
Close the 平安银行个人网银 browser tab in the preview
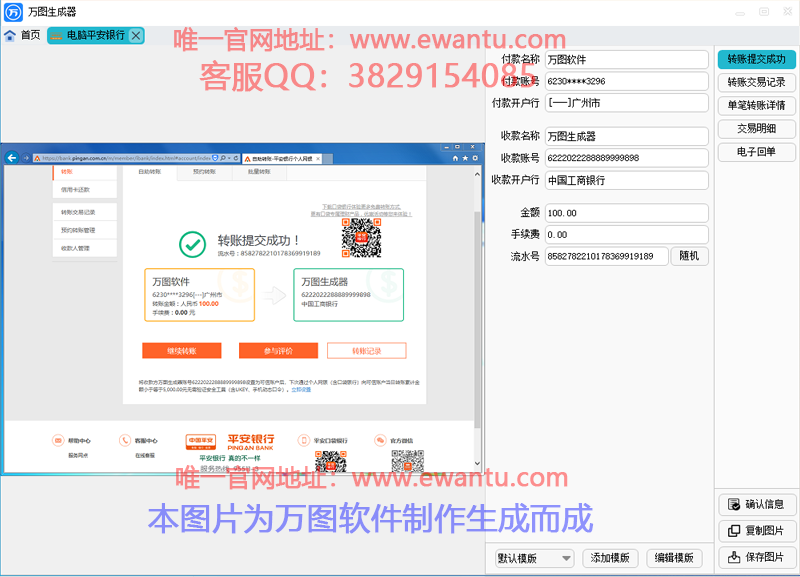pos(318,159)
